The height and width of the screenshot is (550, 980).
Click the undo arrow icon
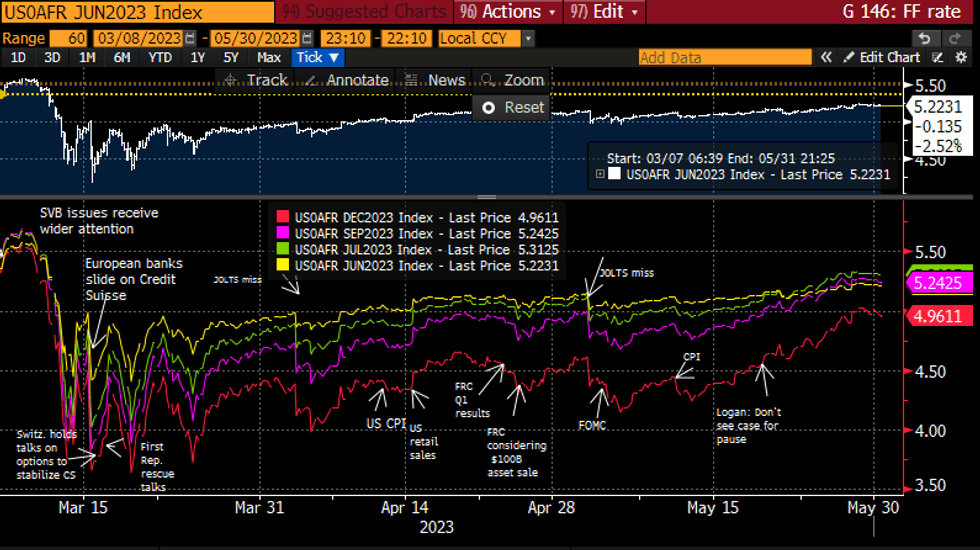(925, 38)
